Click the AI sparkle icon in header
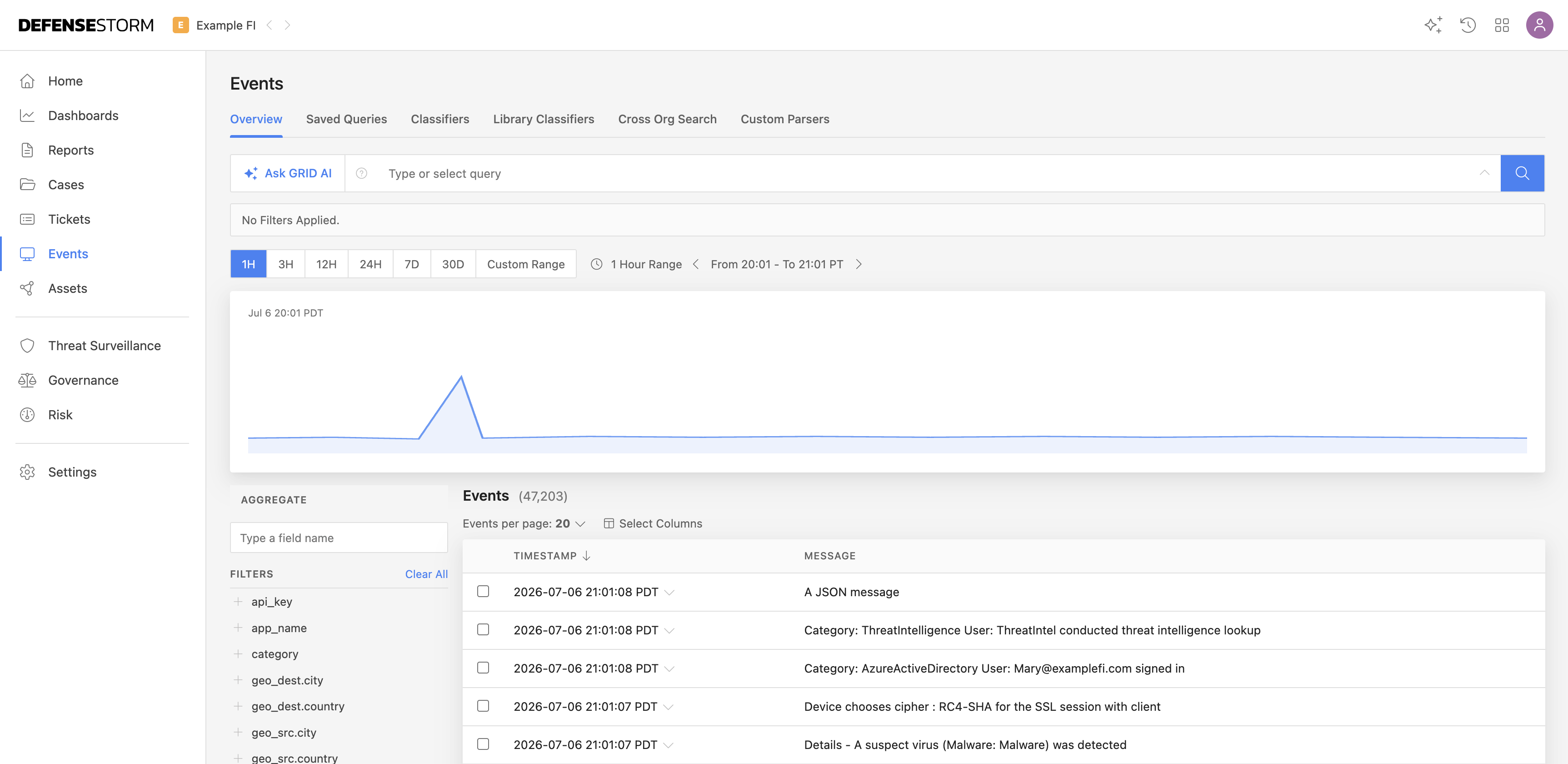The height and width of the screenshot is (764, 1568). coord(1433,25)
